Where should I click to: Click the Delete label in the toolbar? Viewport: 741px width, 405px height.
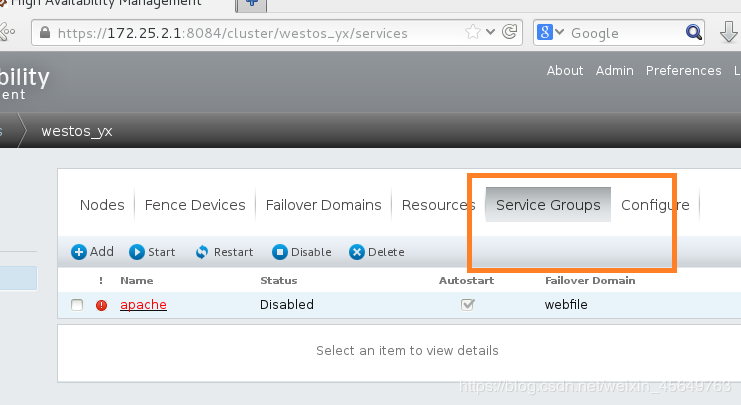click(386, 252)
